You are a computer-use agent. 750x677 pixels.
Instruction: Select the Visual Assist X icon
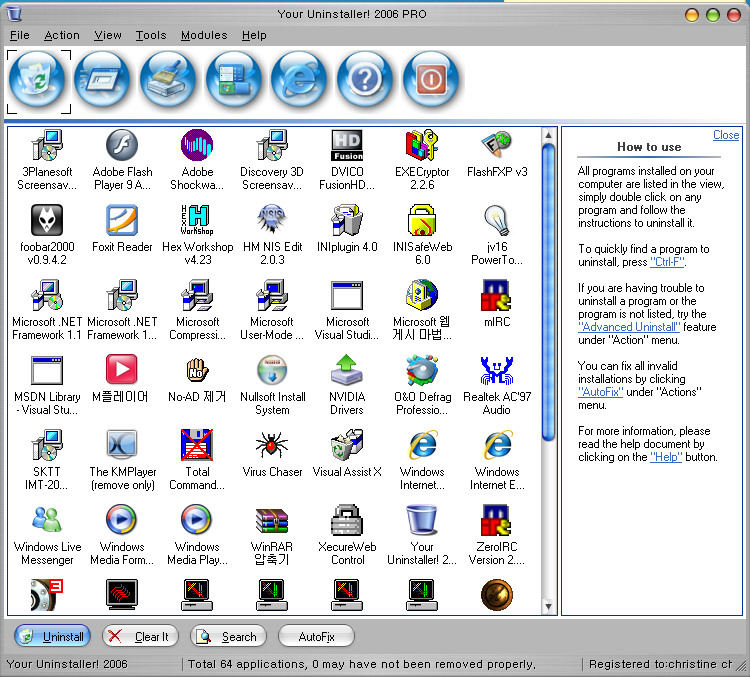pos(347,445)
